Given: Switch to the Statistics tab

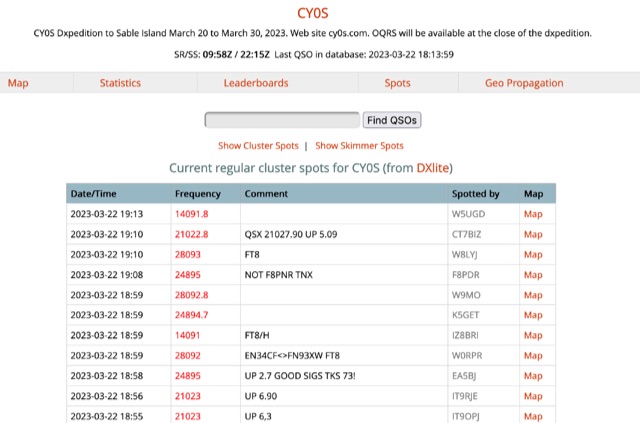Looking at the screenshot, I should coord(120,83).
